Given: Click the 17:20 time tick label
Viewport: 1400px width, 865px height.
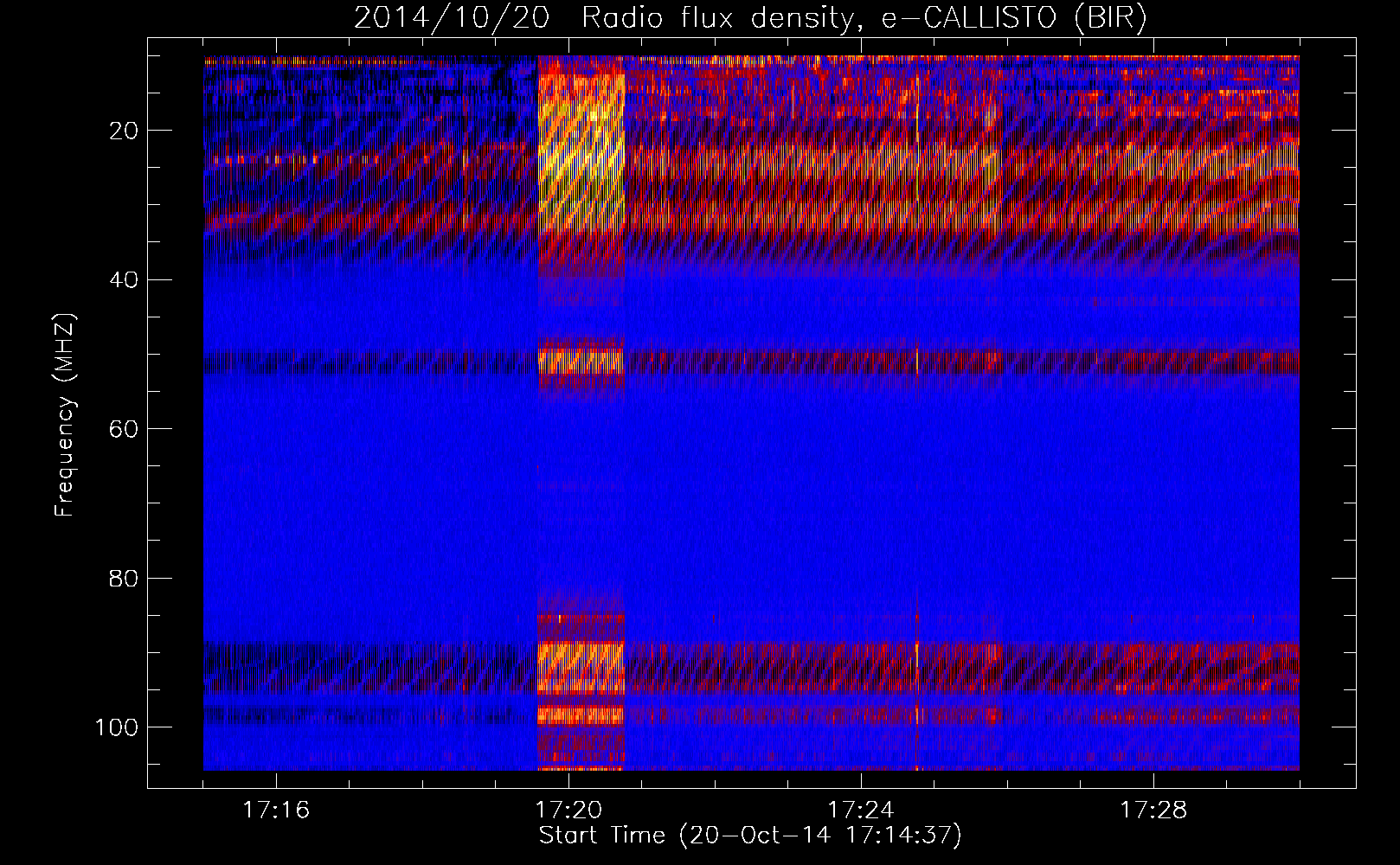Looking at the screenshot, I should tap(568, 811).
